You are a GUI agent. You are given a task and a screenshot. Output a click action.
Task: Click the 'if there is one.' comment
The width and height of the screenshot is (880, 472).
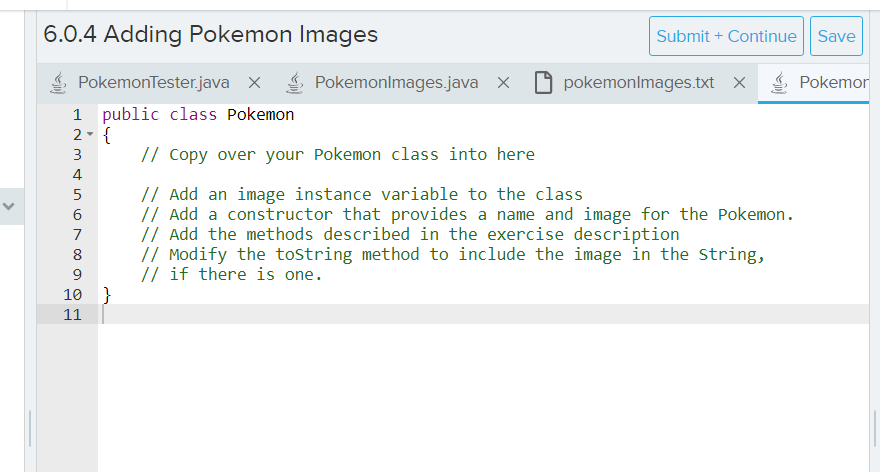(x=232, y=274)
